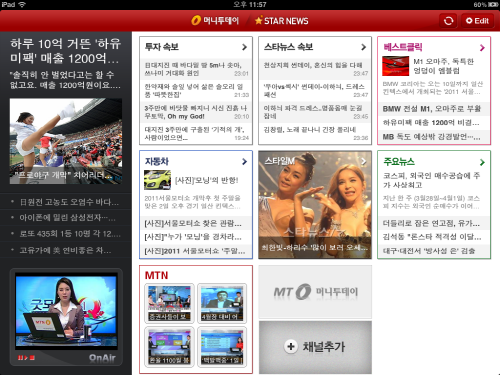This screenshot has height=375, width=500.
Task: Tap the 채널추가 add channel button
Action: pyautogui.click(x=315, y=347)
